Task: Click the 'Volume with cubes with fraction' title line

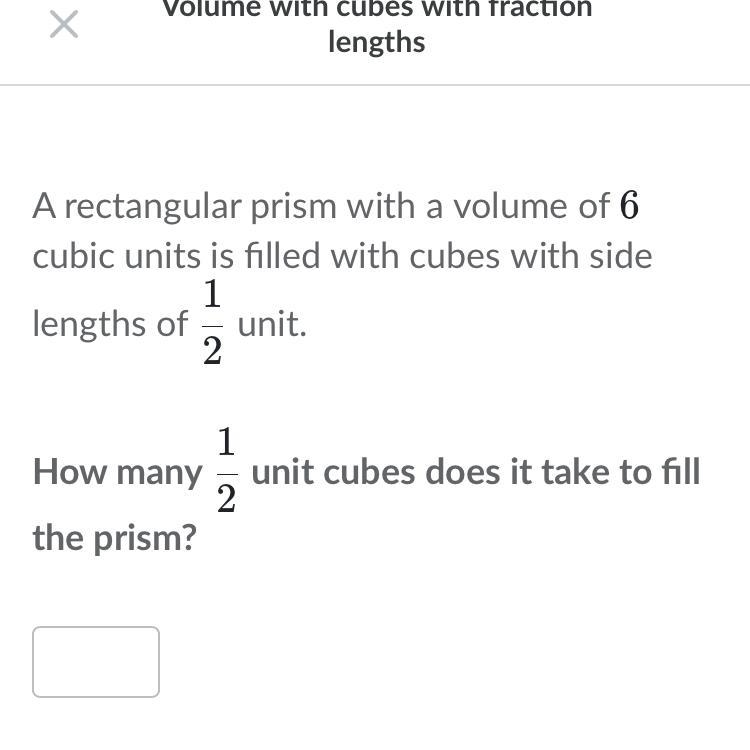Action: (x=377, y=9)
